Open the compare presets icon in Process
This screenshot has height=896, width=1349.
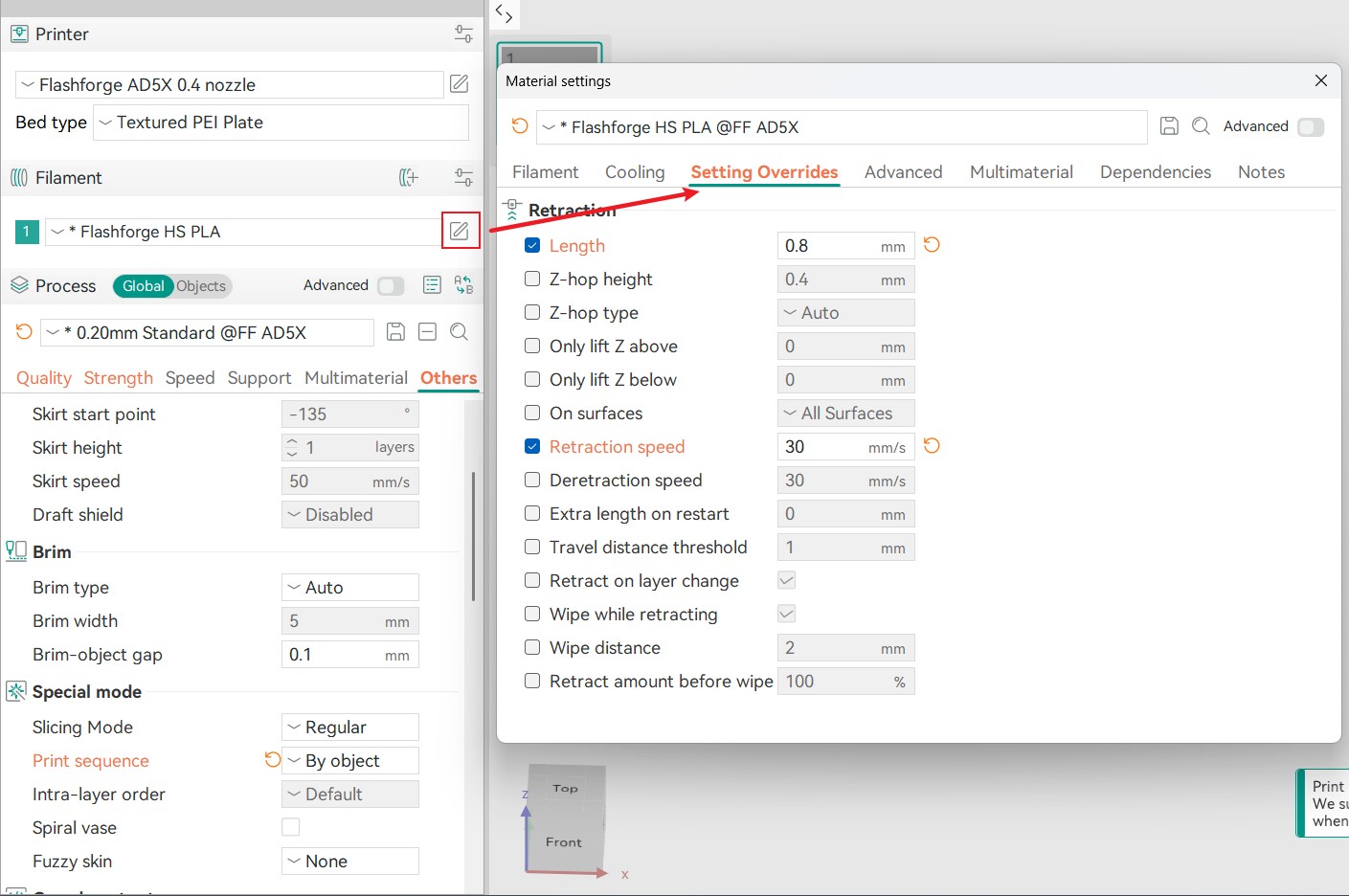[x=463, y=285]
